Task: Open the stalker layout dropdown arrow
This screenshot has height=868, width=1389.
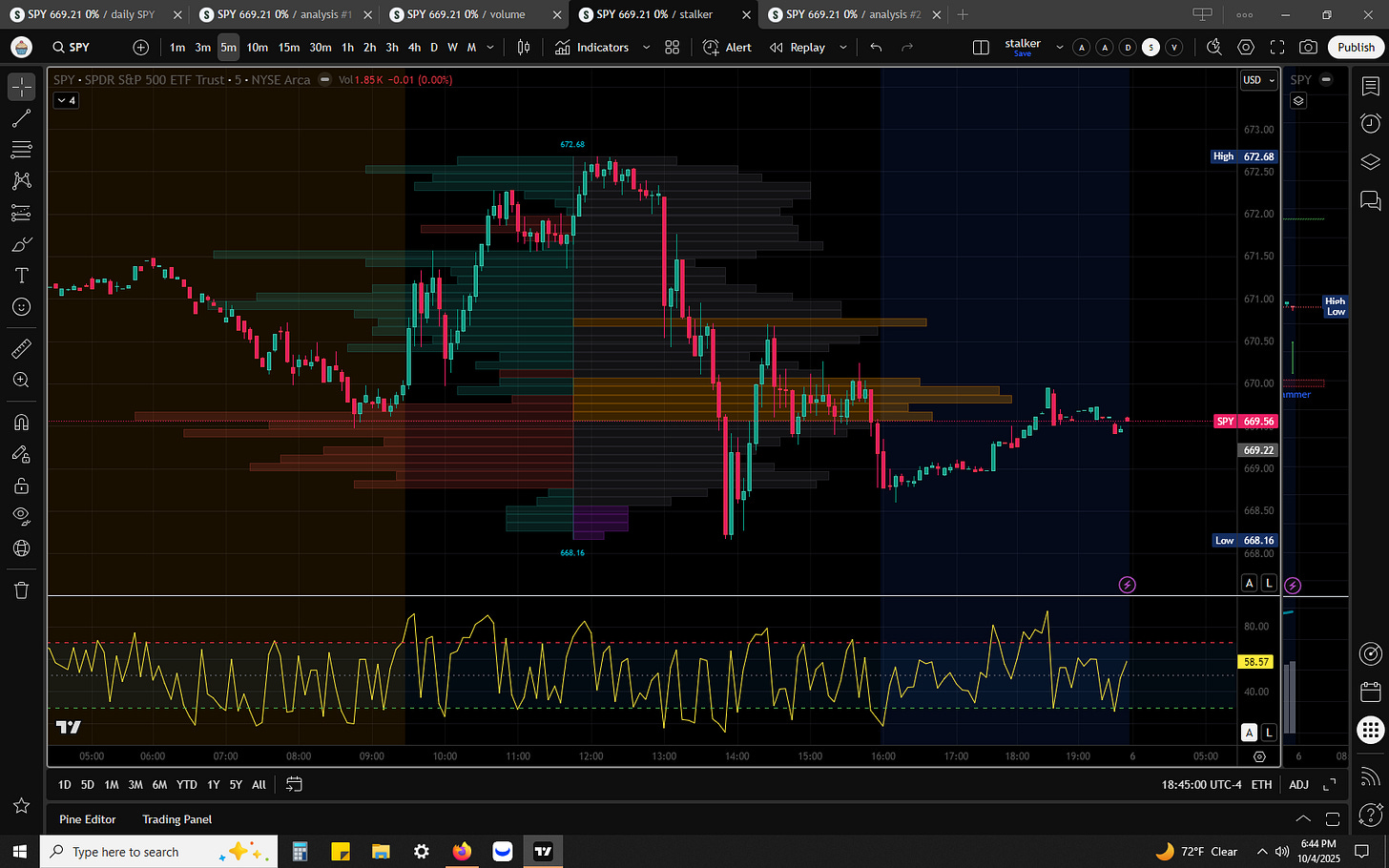Action: click(1059, 47)
